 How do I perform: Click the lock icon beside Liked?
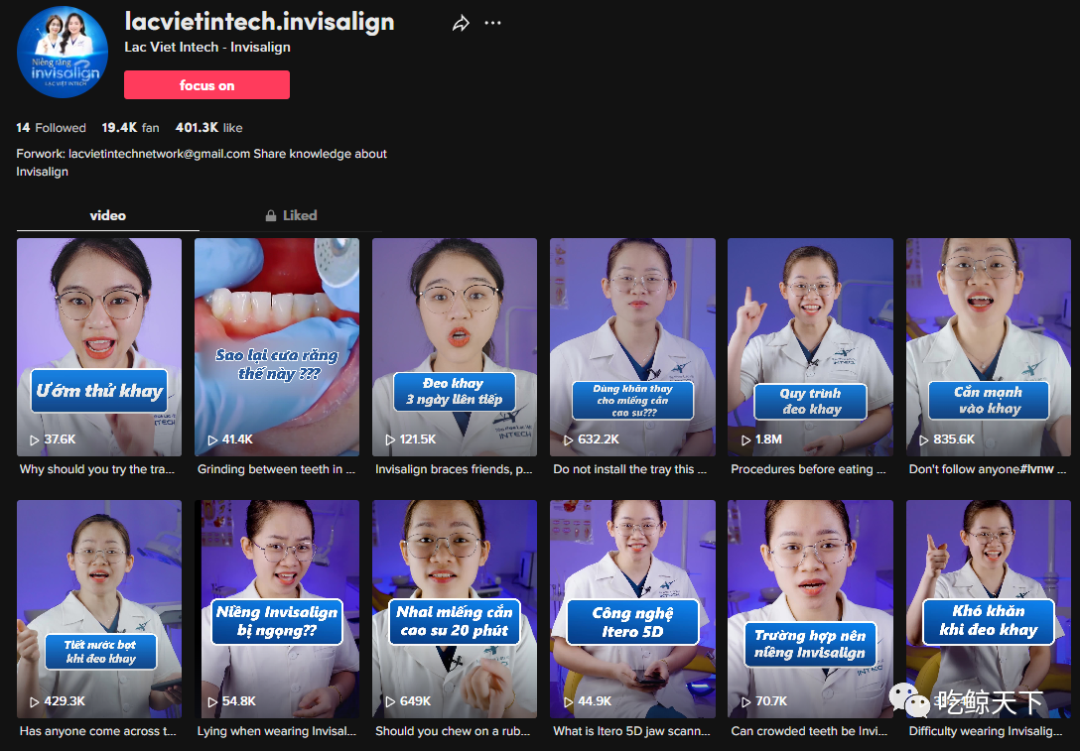[271, 216]
